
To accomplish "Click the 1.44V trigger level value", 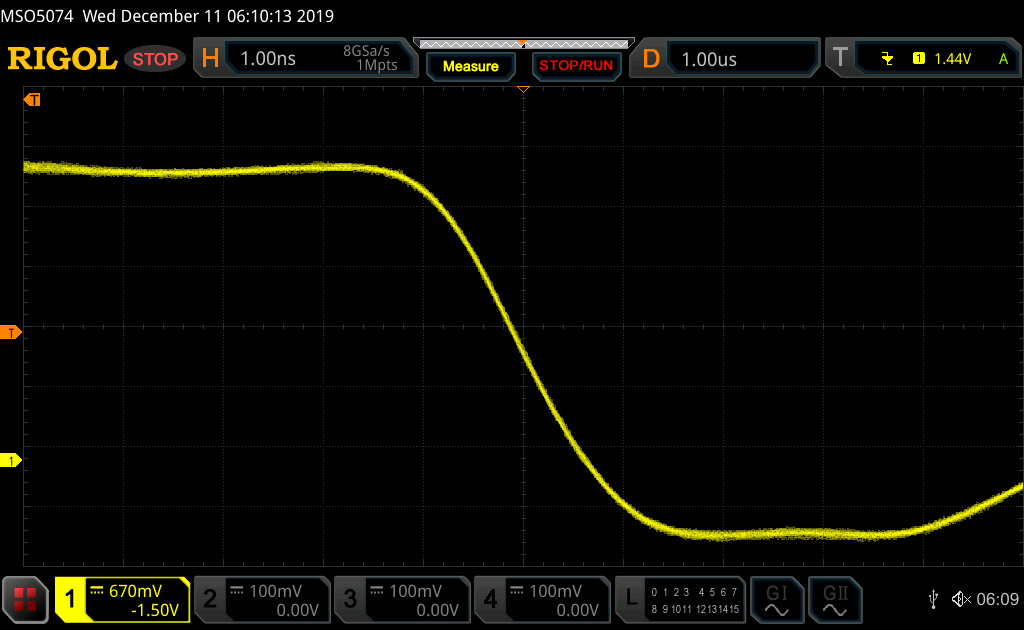I will pos(952,59).
